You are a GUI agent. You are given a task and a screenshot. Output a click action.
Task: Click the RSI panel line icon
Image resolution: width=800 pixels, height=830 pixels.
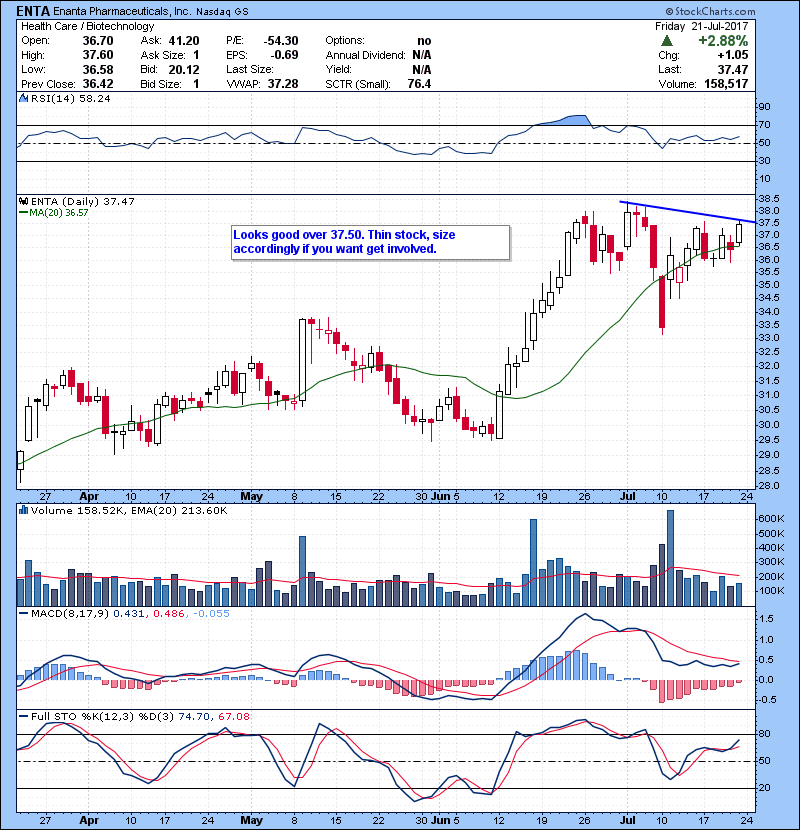tap(23, 98)
